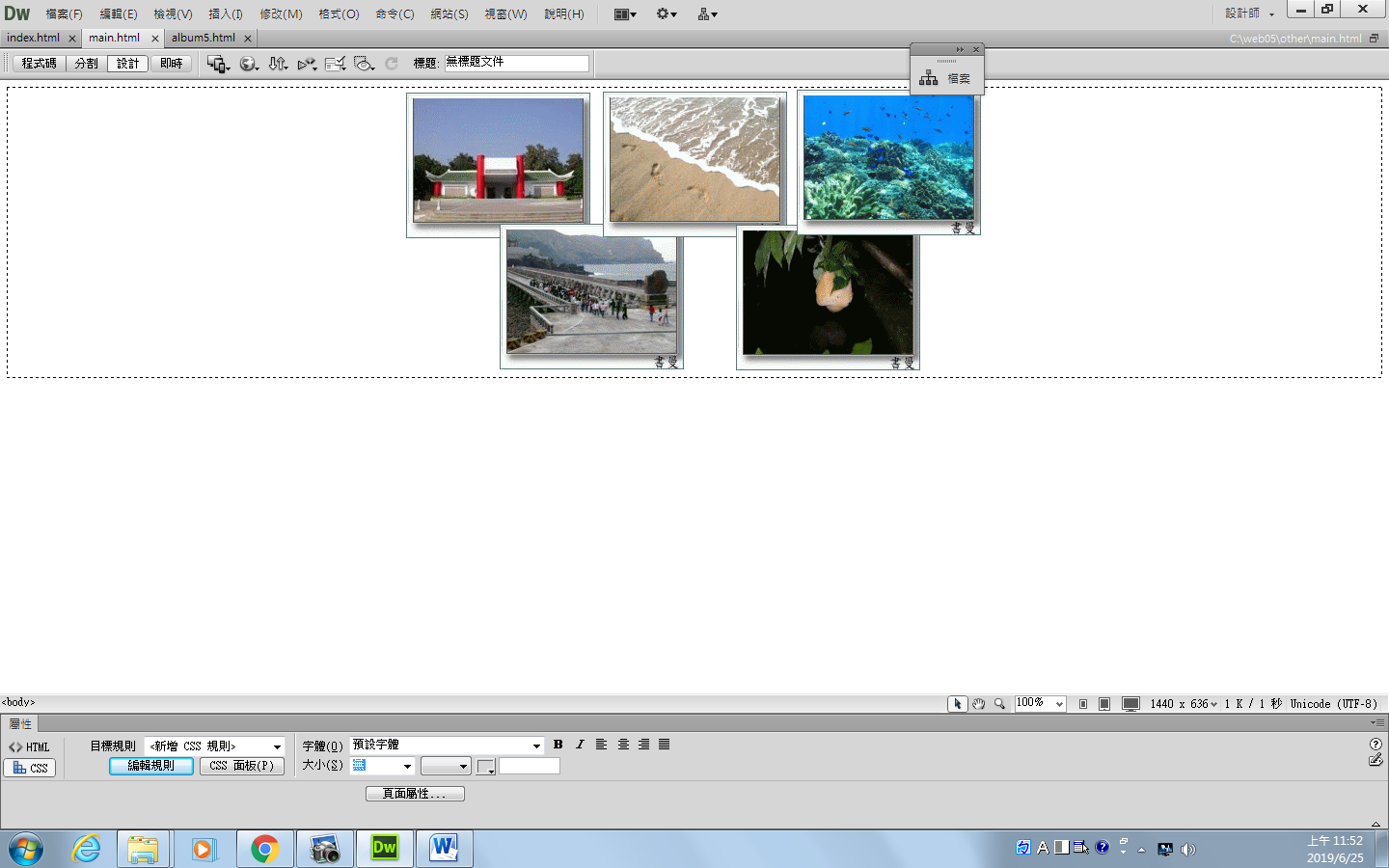Open the File Management arrows icon
This screenshot has height=868, width=1389.
[278, 64]
